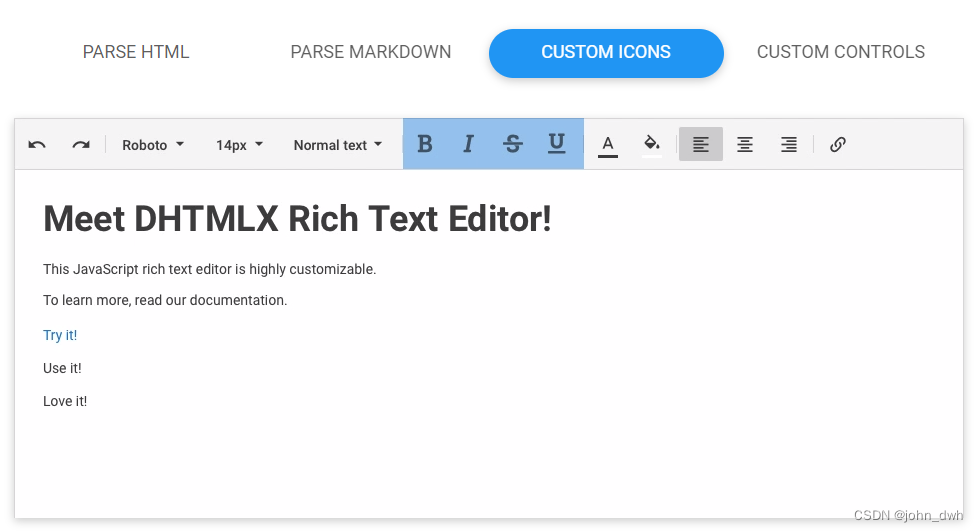Viewport: 978px width, 532px height.
Task: Toggle Bold formatting
Action: coord(425,144)
